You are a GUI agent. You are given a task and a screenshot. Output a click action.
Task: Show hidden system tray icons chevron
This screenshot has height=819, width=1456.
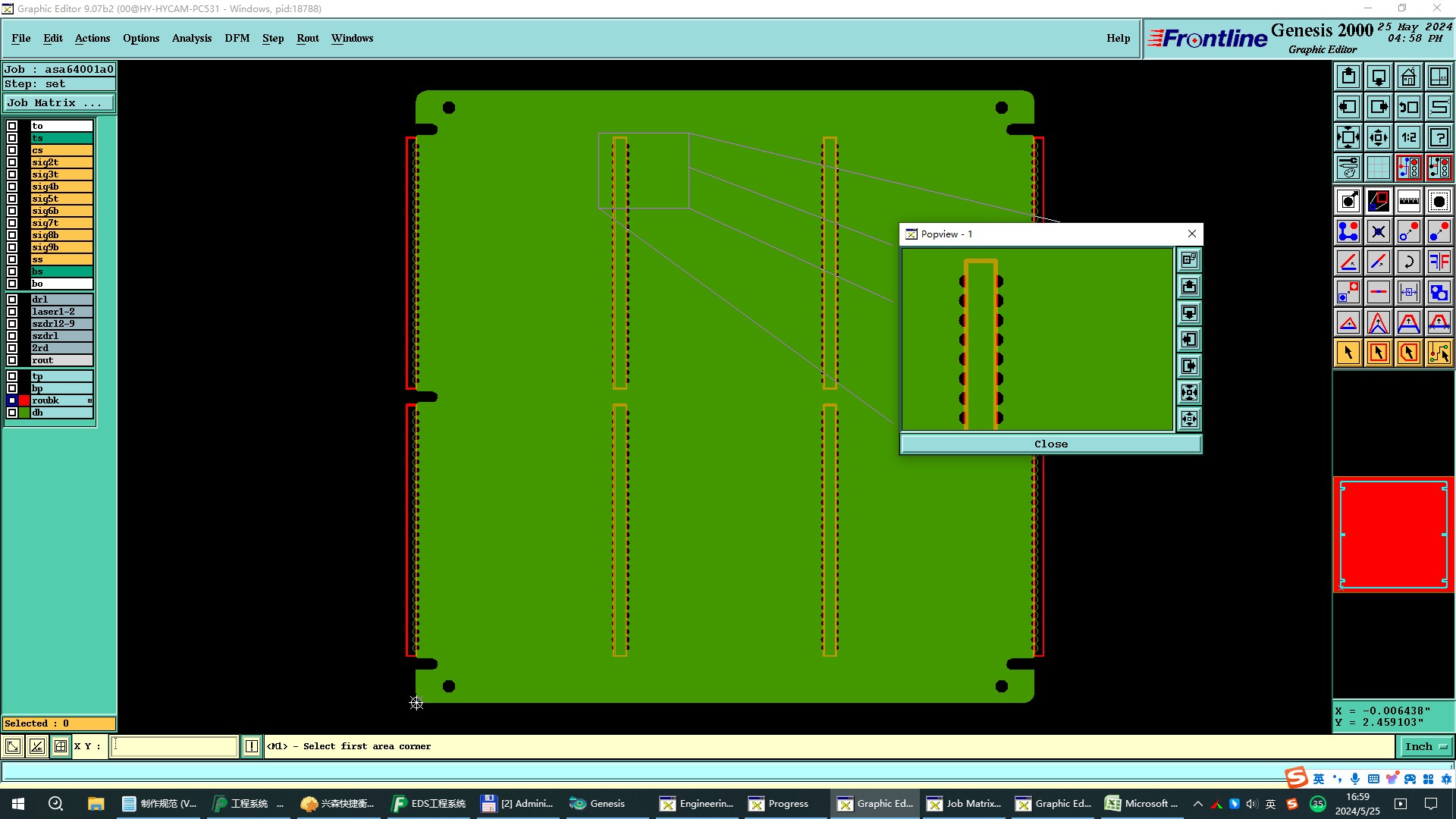point(1198,804)
